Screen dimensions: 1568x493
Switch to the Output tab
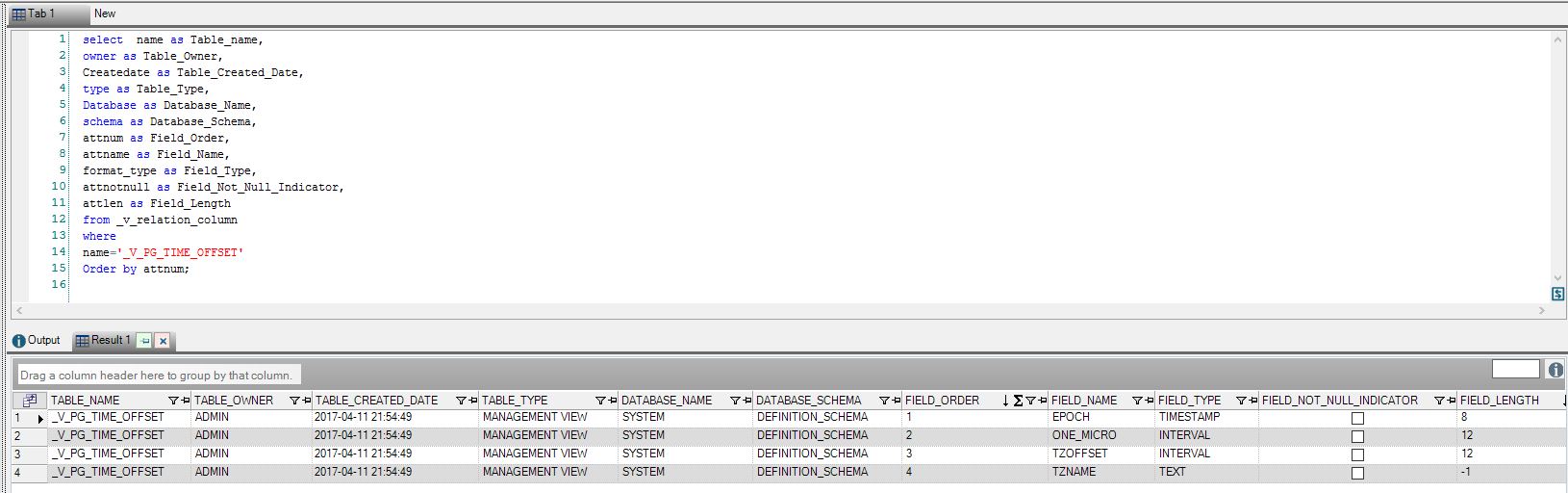point(37,341)
